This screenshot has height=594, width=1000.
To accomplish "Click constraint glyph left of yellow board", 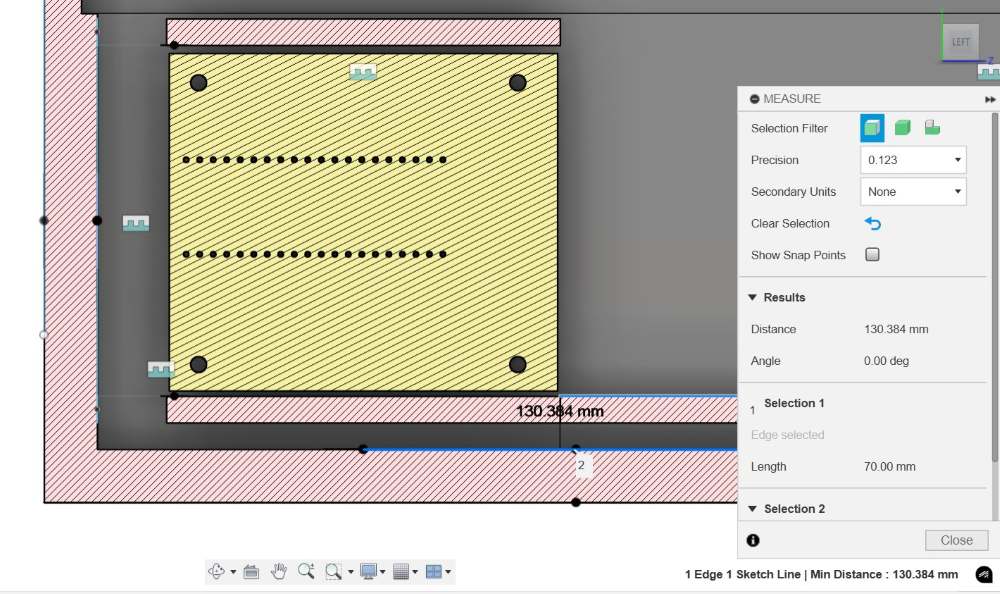I will [x=136, y=223].
